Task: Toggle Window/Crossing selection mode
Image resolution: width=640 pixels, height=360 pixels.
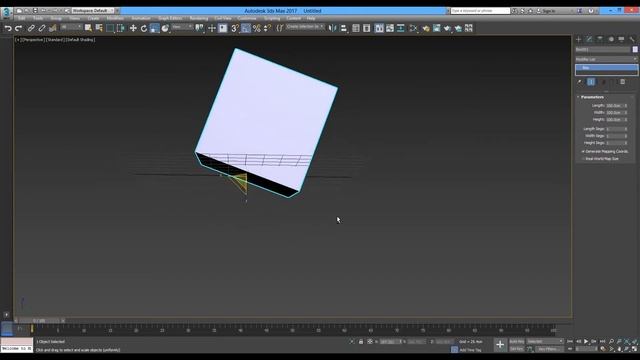Action: (x=120, y=28)
